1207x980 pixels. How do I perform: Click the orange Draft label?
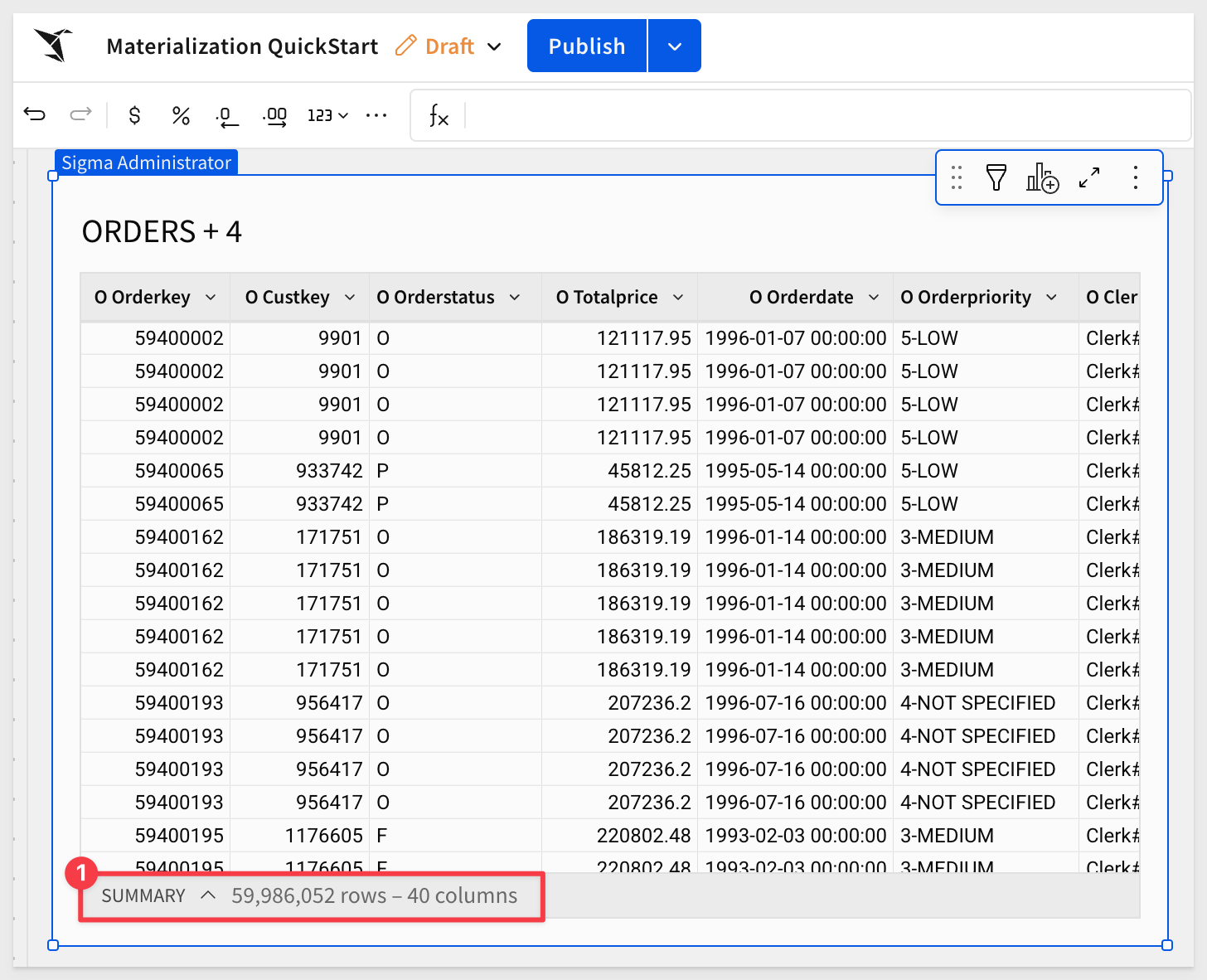click(x=449, y=46)
